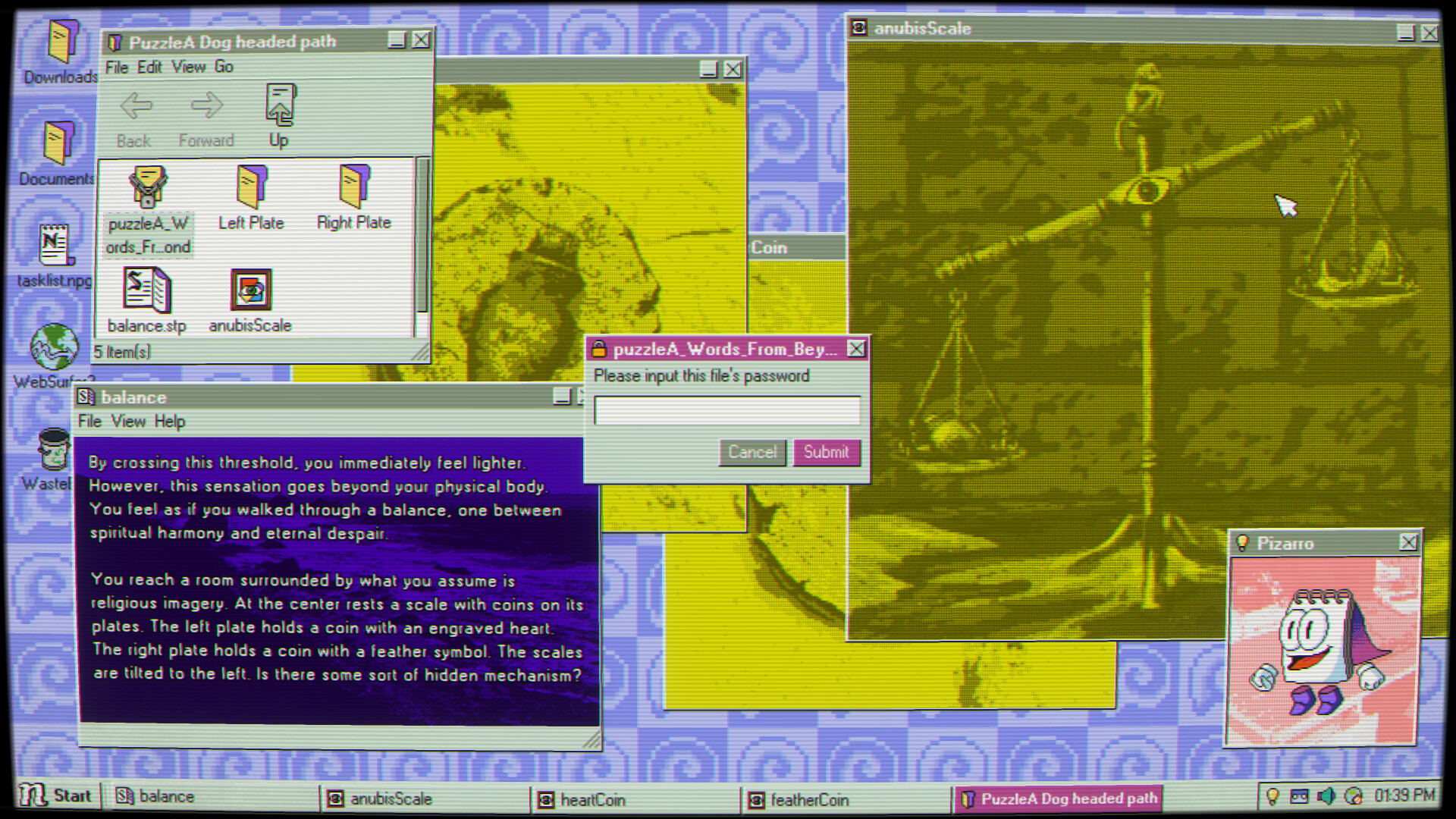The height and width of the screenshot is (819, 1456).
Task: Click the Up navigation arrow icon
Action: (x=280, y=106)
